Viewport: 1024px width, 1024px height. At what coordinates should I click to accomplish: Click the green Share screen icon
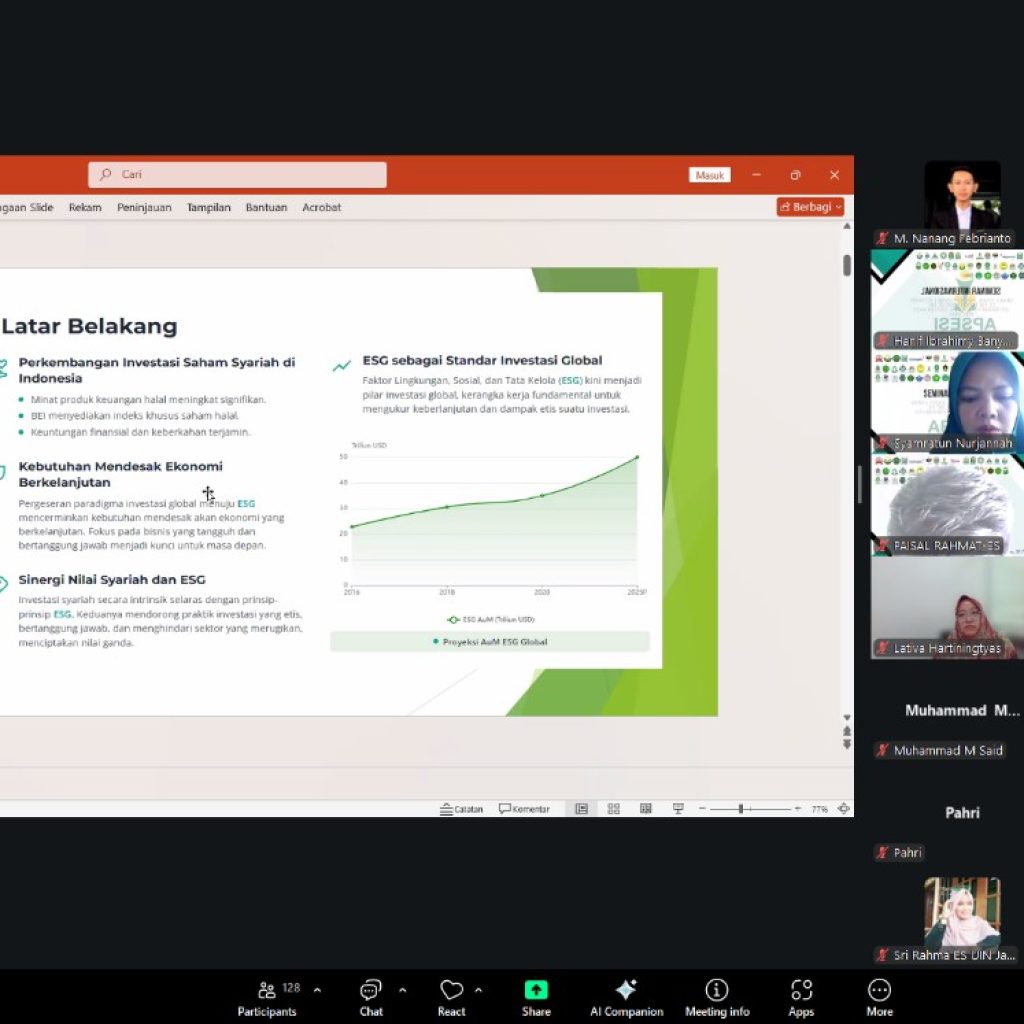pyautogui.click(x=536, y=989)
